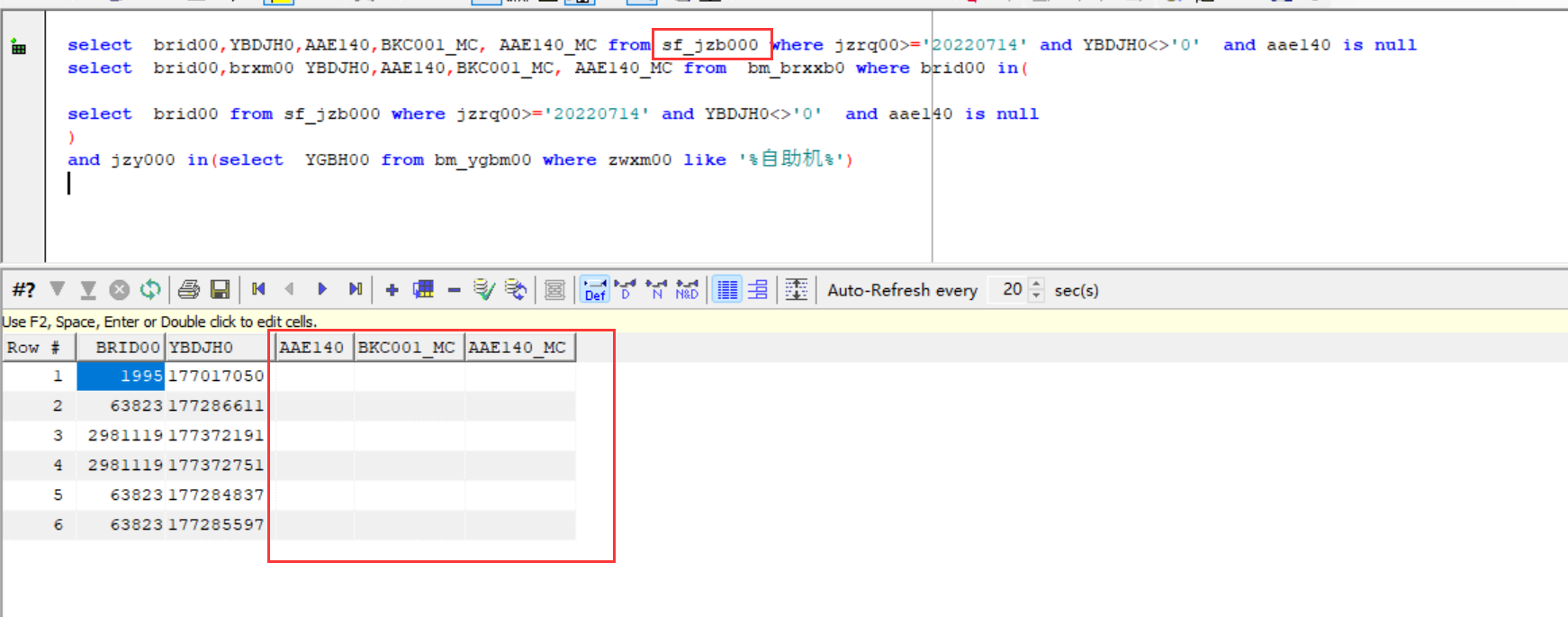Select cell with YBDJH0 value 177017050
The width and height of the screenshot is (1568, 617).
pos(216,376)
